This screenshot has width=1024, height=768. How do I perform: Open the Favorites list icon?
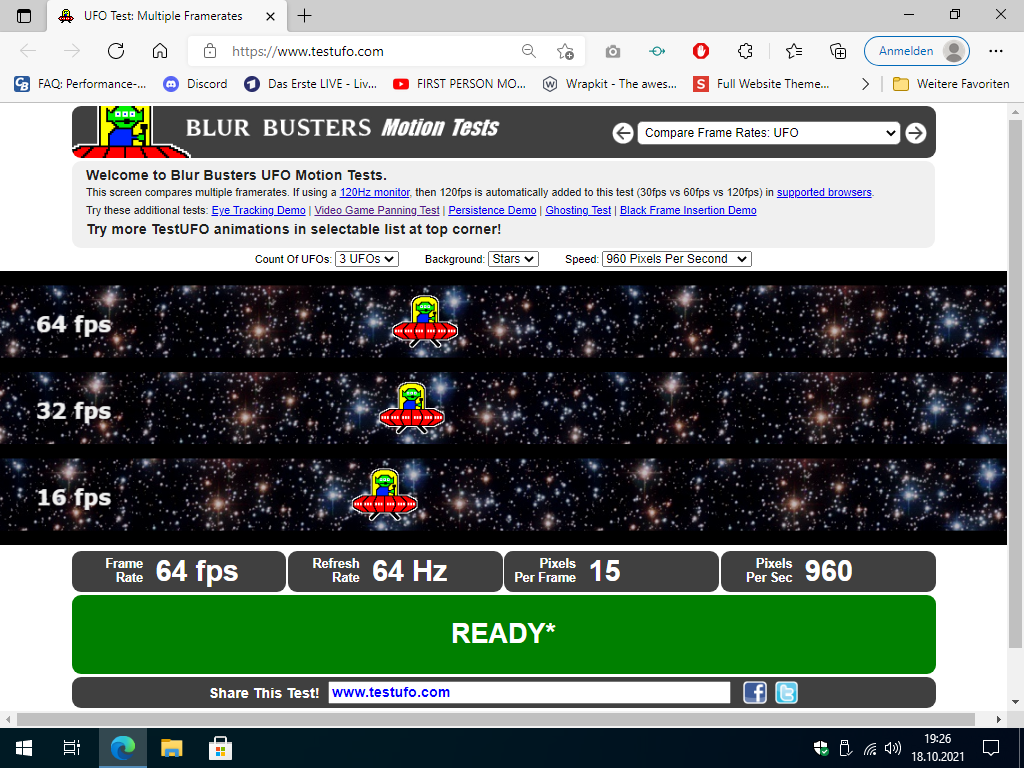tap(794, 51)
